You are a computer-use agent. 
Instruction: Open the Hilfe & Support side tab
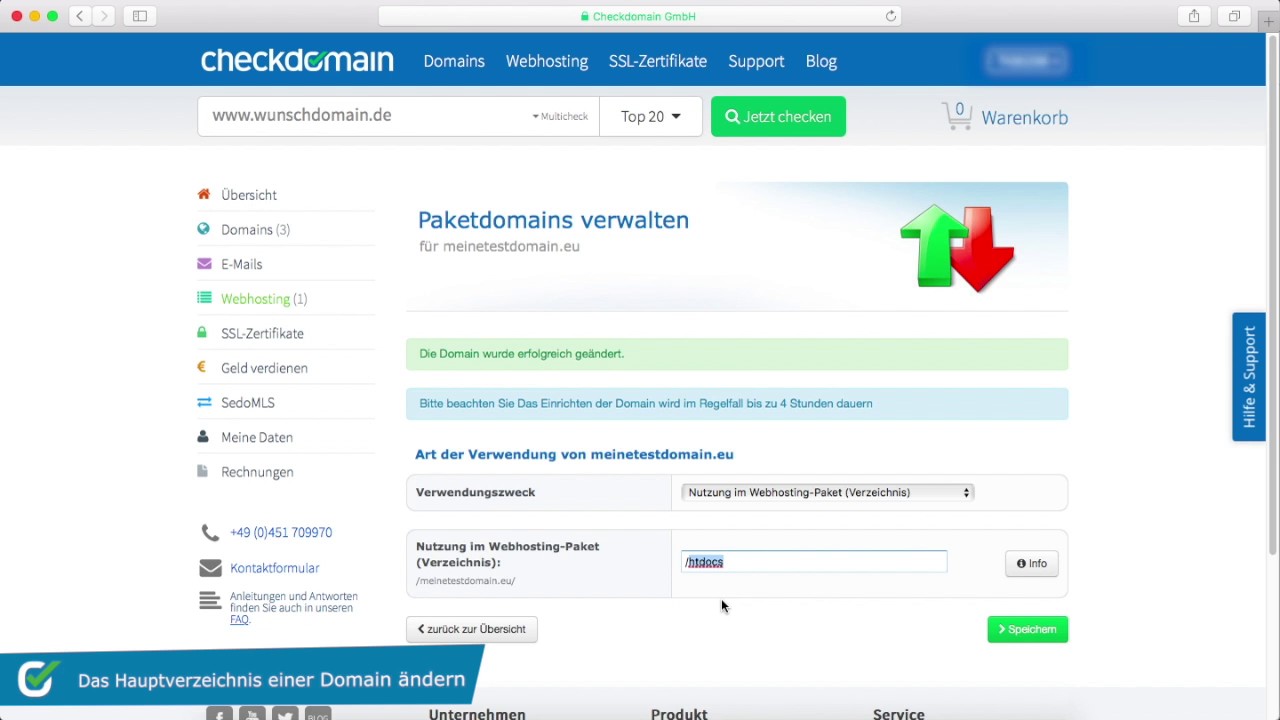point(1249,377)
